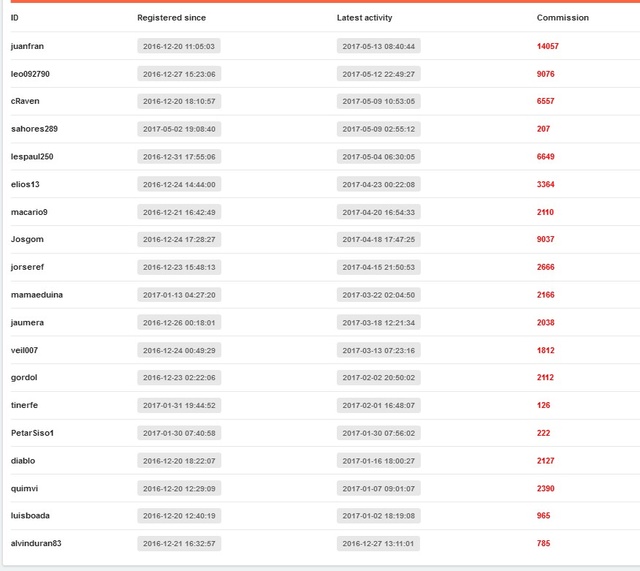Click latest activity 2017-04-23 00:22:08
The width and height of the screenshot is (640, 571).
pyautogui.click(x=379, y=184)
